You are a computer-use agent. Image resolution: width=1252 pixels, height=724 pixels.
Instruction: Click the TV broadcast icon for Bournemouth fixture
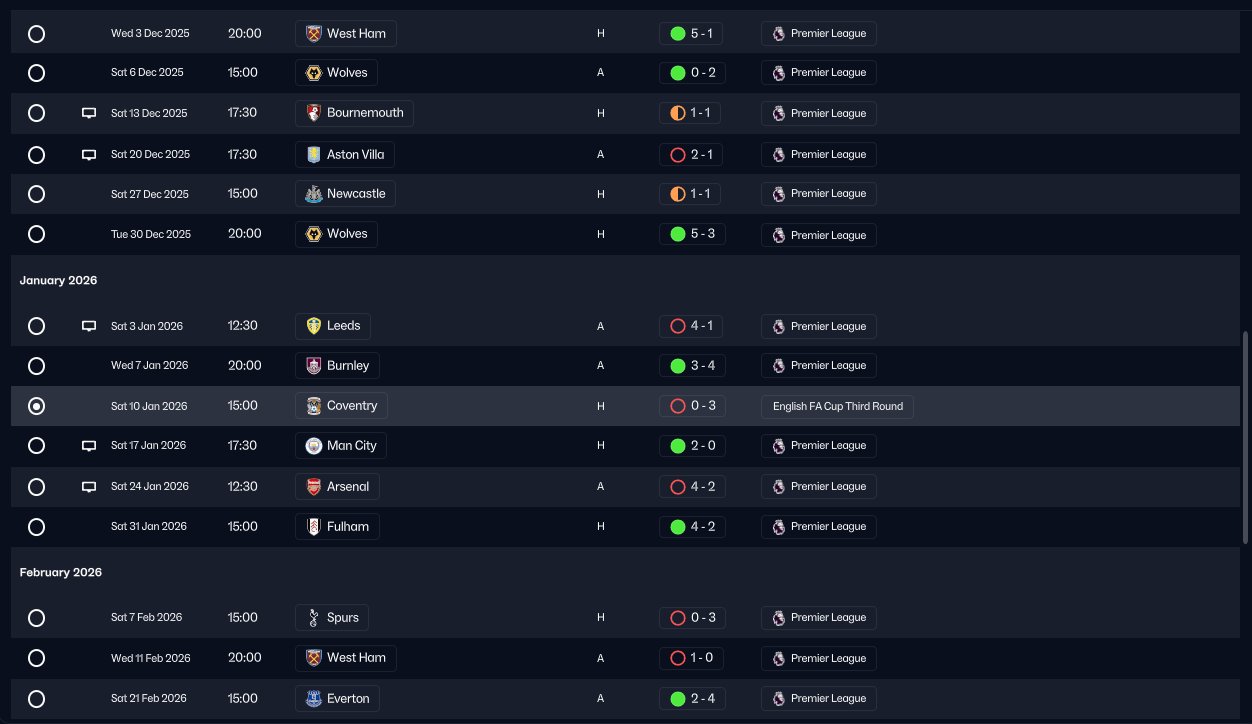(89, 113)
